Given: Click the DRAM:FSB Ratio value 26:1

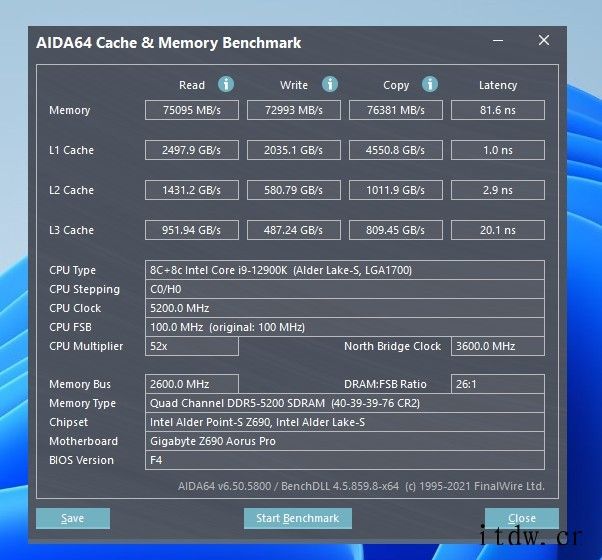Looking at the screenshot, I should coord(498,384).
